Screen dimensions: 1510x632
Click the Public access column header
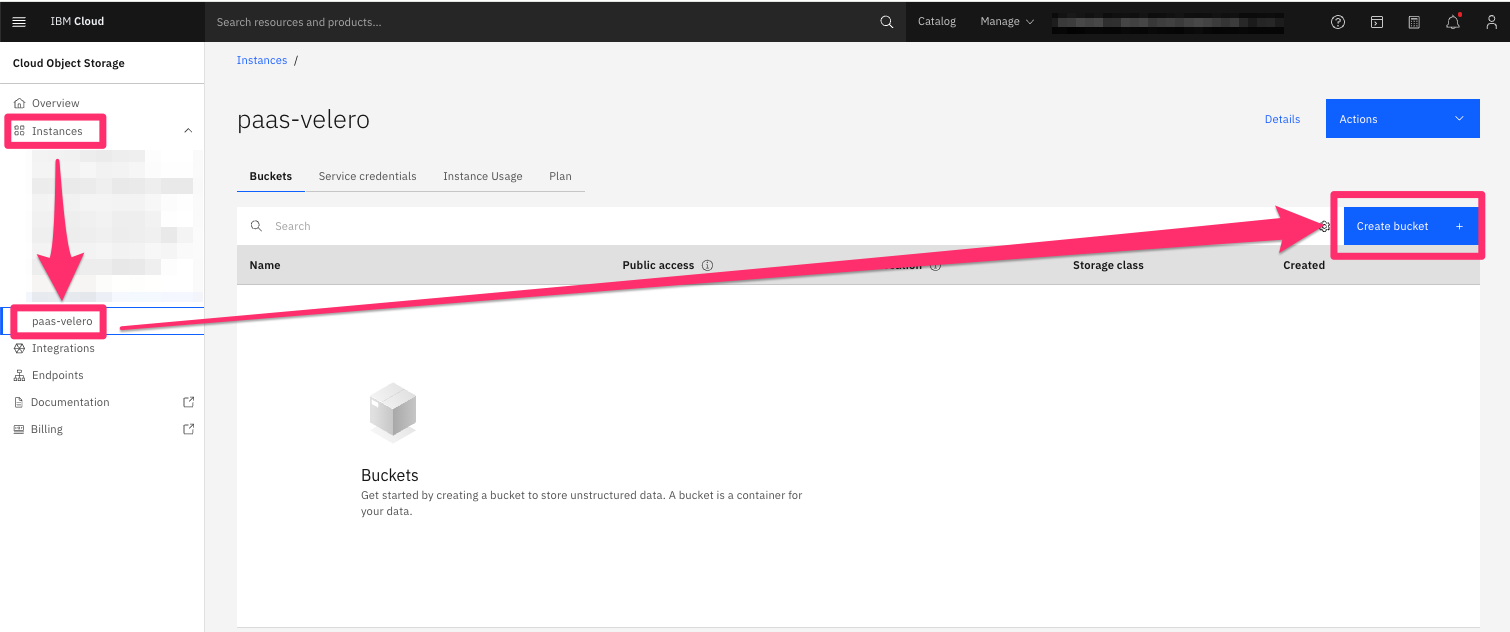tap(658, 265)
